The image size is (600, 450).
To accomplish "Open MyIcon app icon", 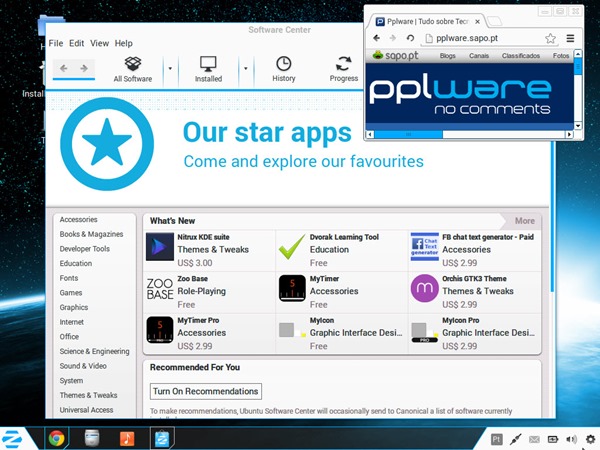I will (x=292, y=330).
